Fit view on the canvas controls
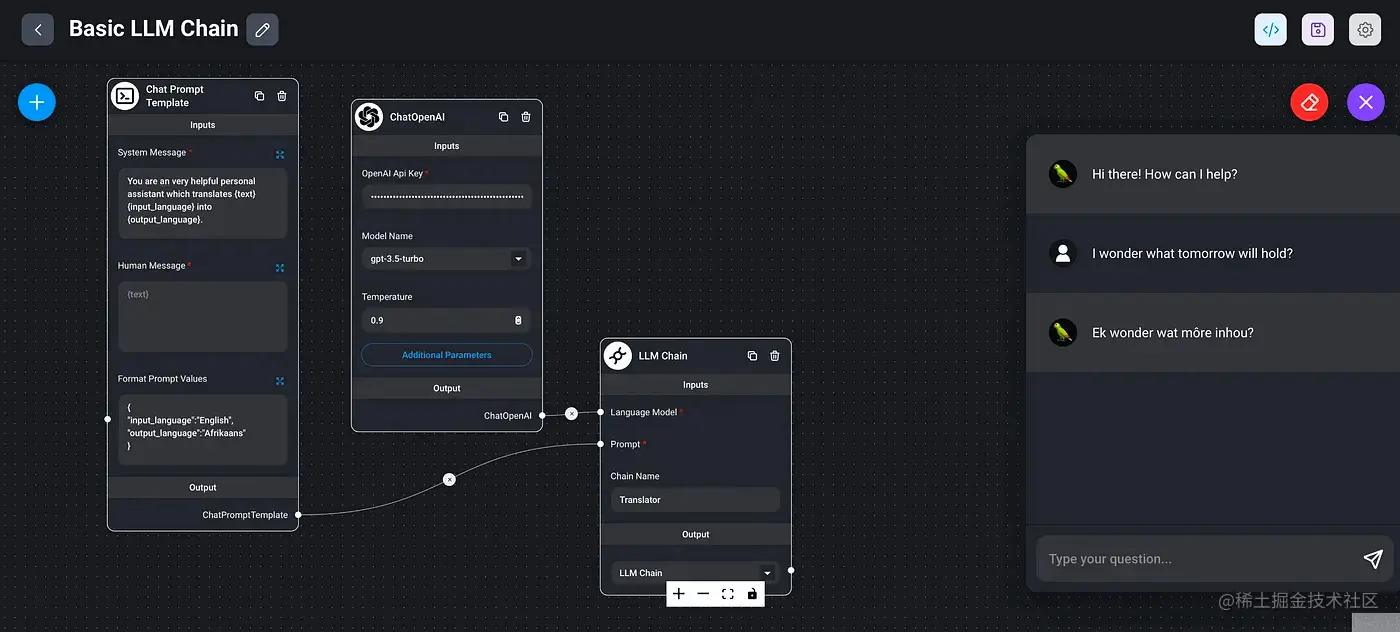 [728, 594]
